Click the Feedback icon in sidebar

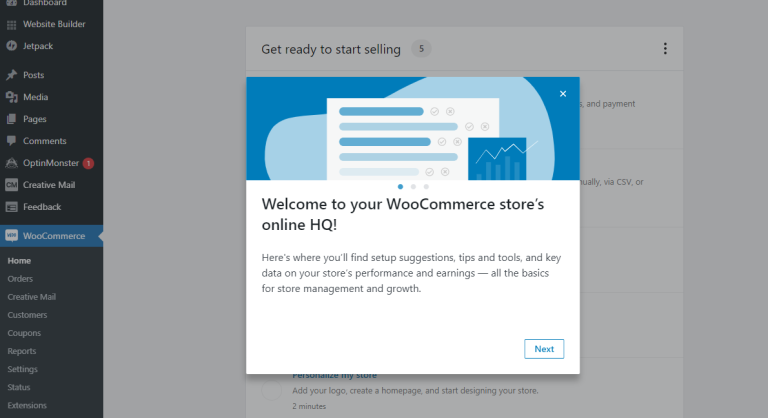tap(11, 207)
